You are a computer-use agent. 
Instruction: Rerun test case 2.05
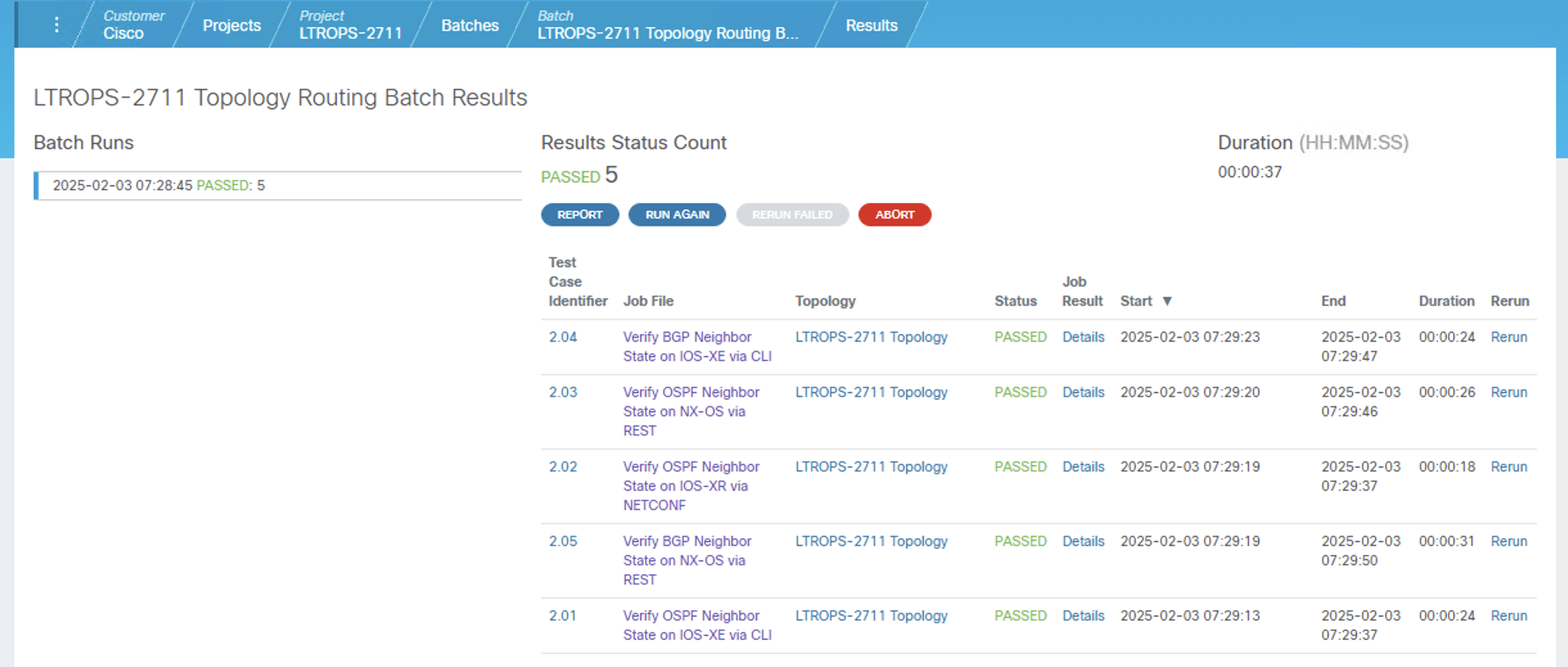coord(1508,541)
